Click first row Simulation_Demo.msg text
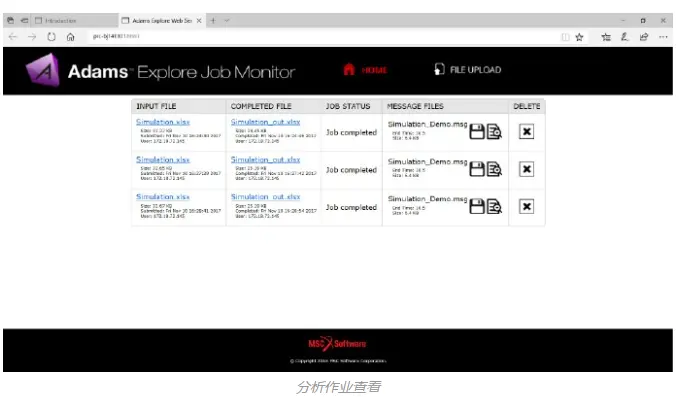The height and width of the screenshot is (397, 679). tap(427, 124)
